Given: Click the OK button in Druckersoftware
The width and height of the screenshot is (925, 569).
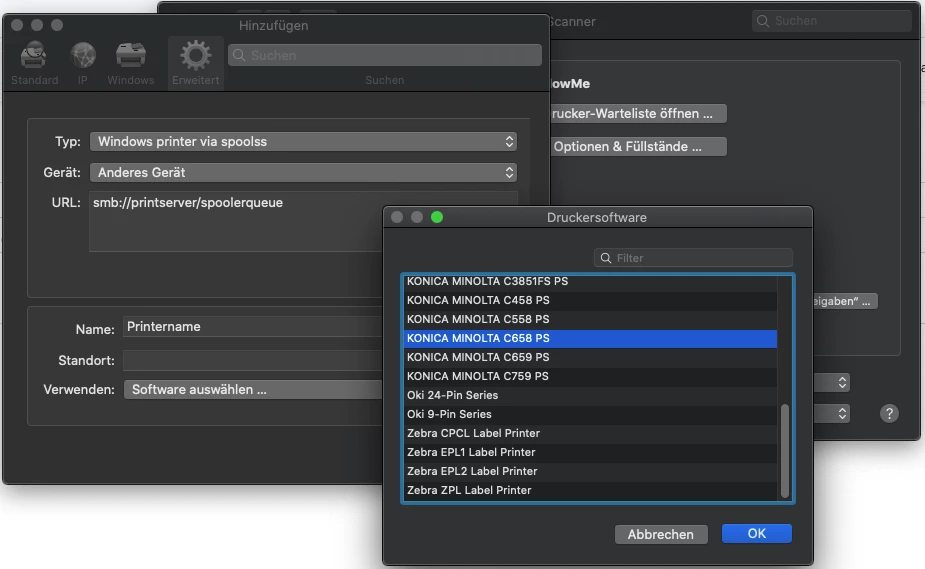Looking at the screenshot, I should click(x=756, y=534).
